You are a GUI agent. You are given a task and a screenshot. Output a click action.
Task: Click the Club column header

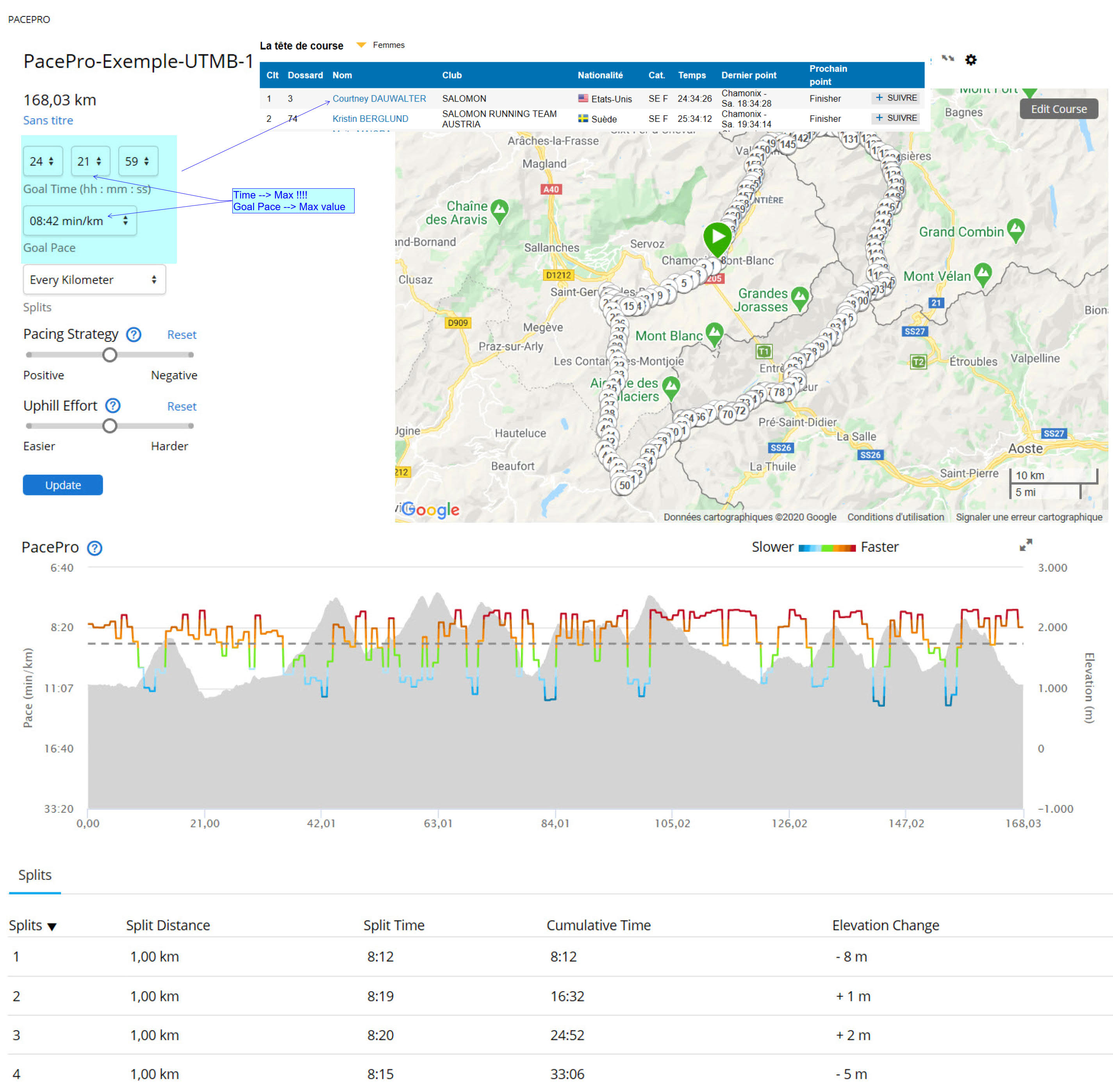point(452,75)
